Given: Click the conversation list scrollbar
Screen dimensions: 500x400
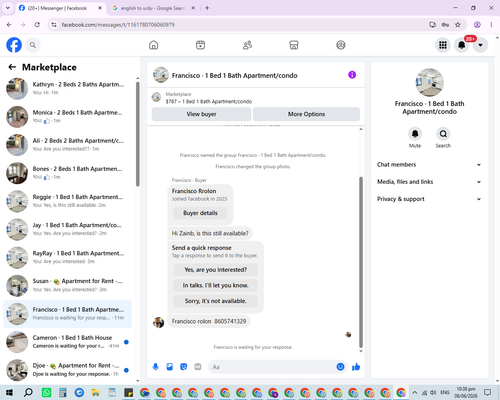Looking at the screenshot, I should point(138,134).
